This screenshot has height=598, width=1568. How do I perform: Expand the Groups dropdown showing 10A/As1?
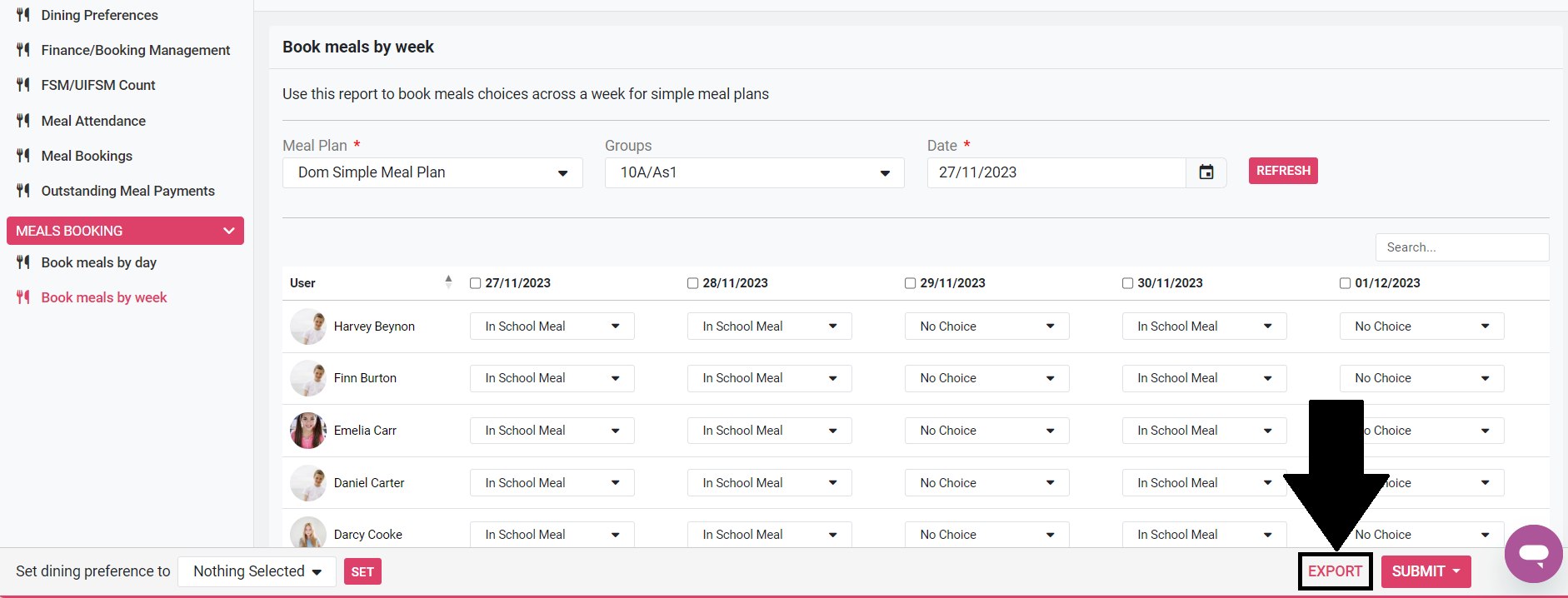[754, 172]
